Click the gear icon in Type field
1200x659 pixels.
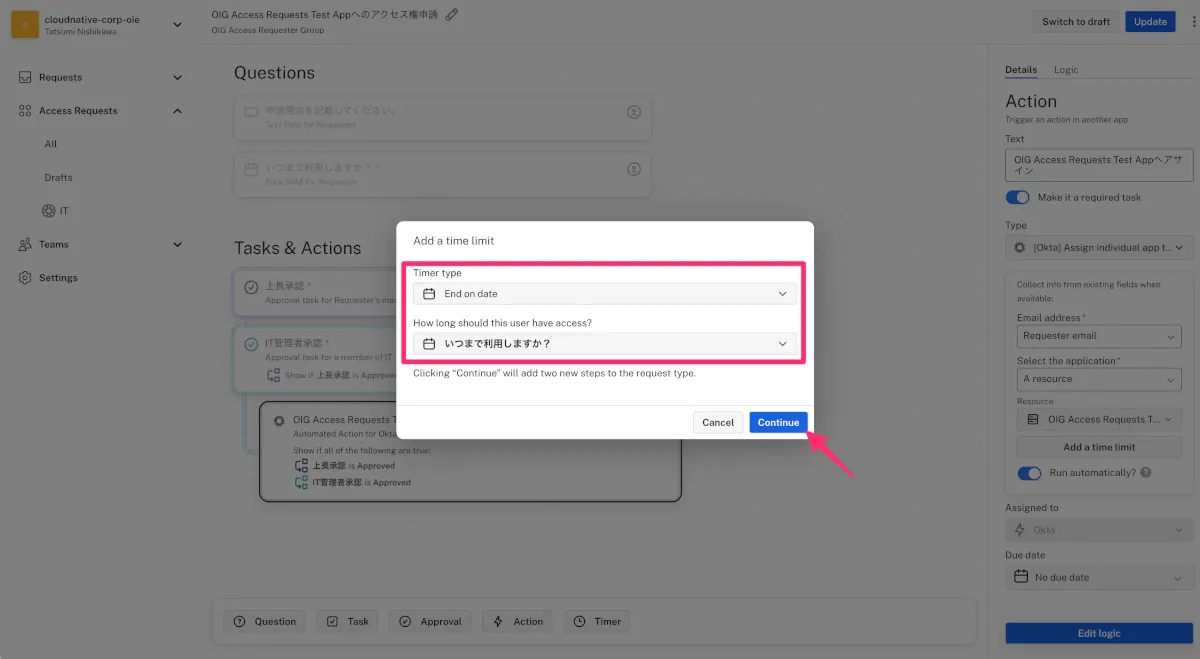click(1020, 246)
